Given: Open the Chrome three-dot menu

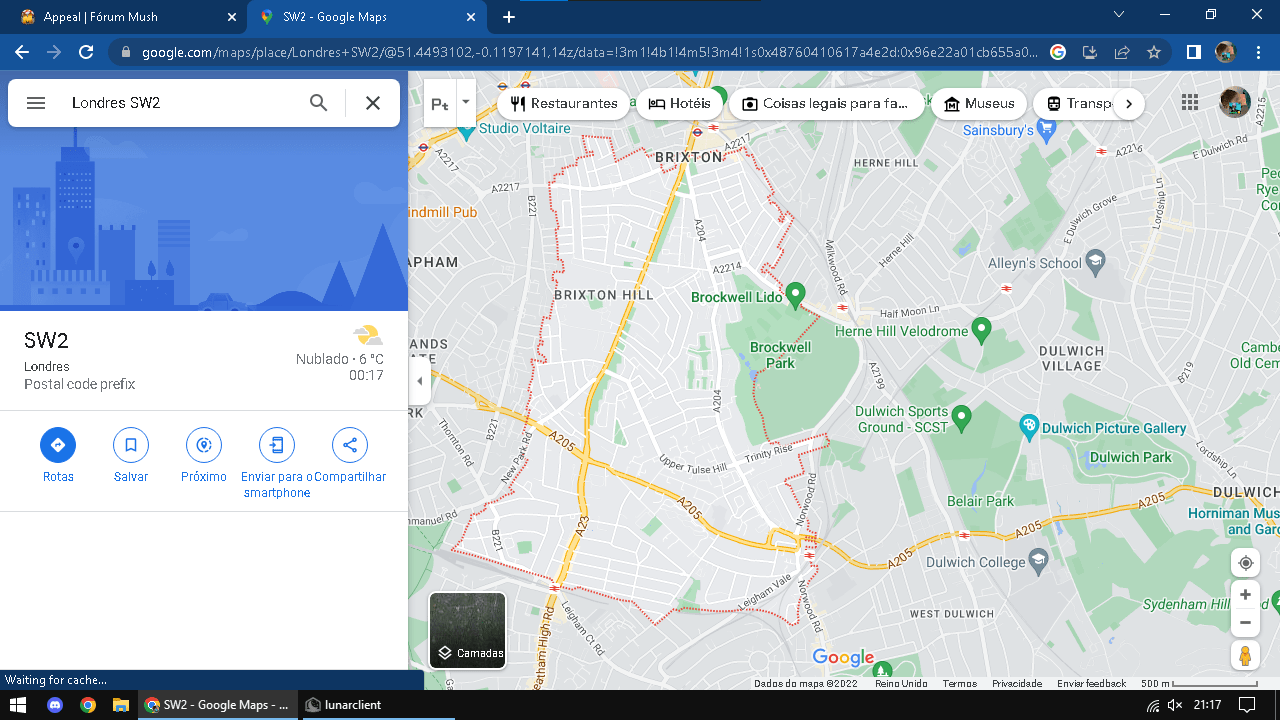Looking at the screenshot, I should click(1257, 52).
